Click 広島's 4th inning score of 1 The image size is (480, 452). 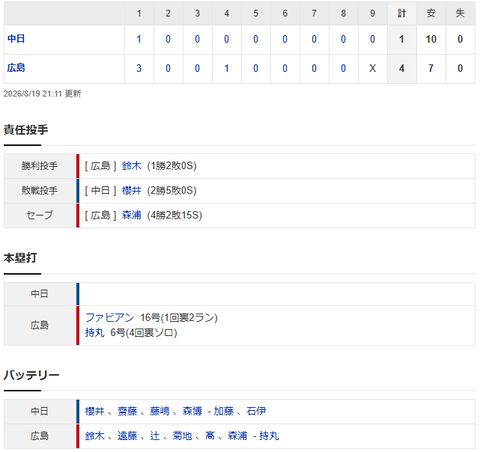click(x=227, y=68)
